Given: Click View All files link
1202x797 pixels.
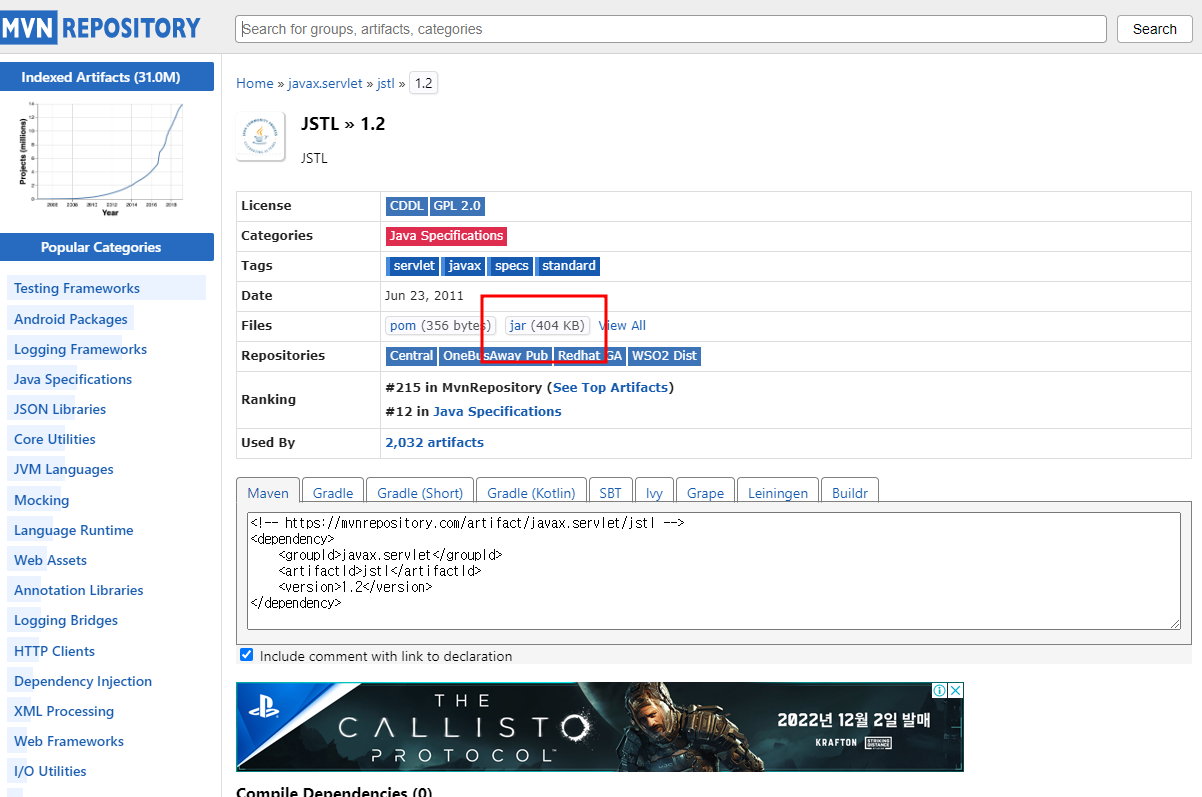Looking at the screenshot, I should [x=622, y=325].
